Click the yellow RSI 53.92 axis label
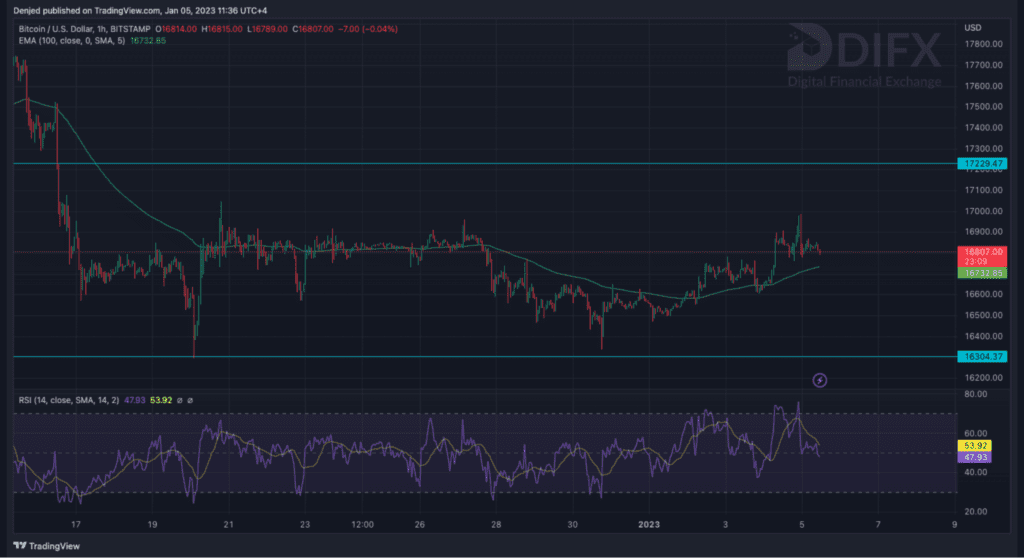Viewport: 1024px width, 558px height. [x=973, y=445]
